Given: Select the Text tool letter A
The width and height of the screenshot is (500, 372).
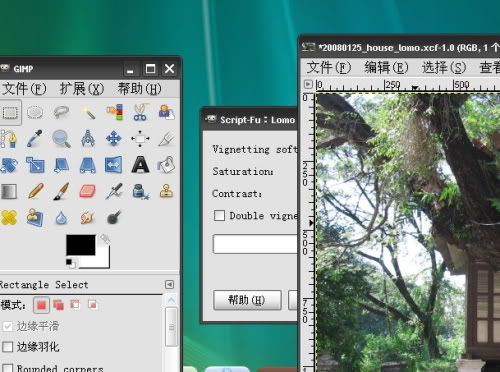Looking at the screenshot, I should tap(140, 165).
